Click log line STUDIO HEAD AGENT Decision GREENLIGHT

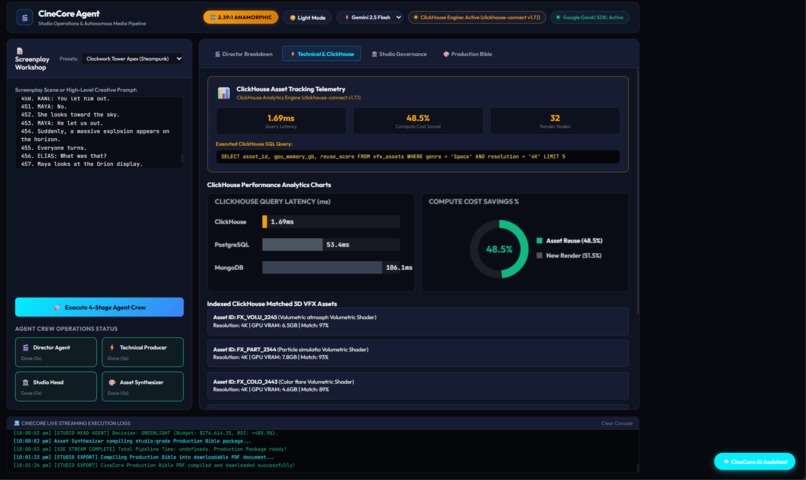click(x=145, y=433)
